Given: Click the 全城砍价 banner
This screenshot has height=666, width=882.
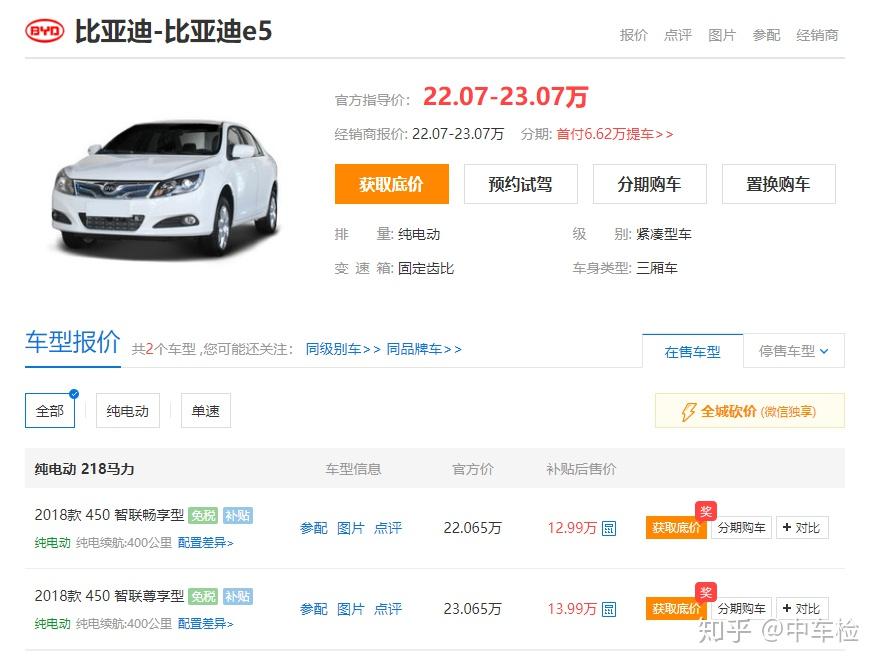Looking at the screenshot, I should coord(750,411).
